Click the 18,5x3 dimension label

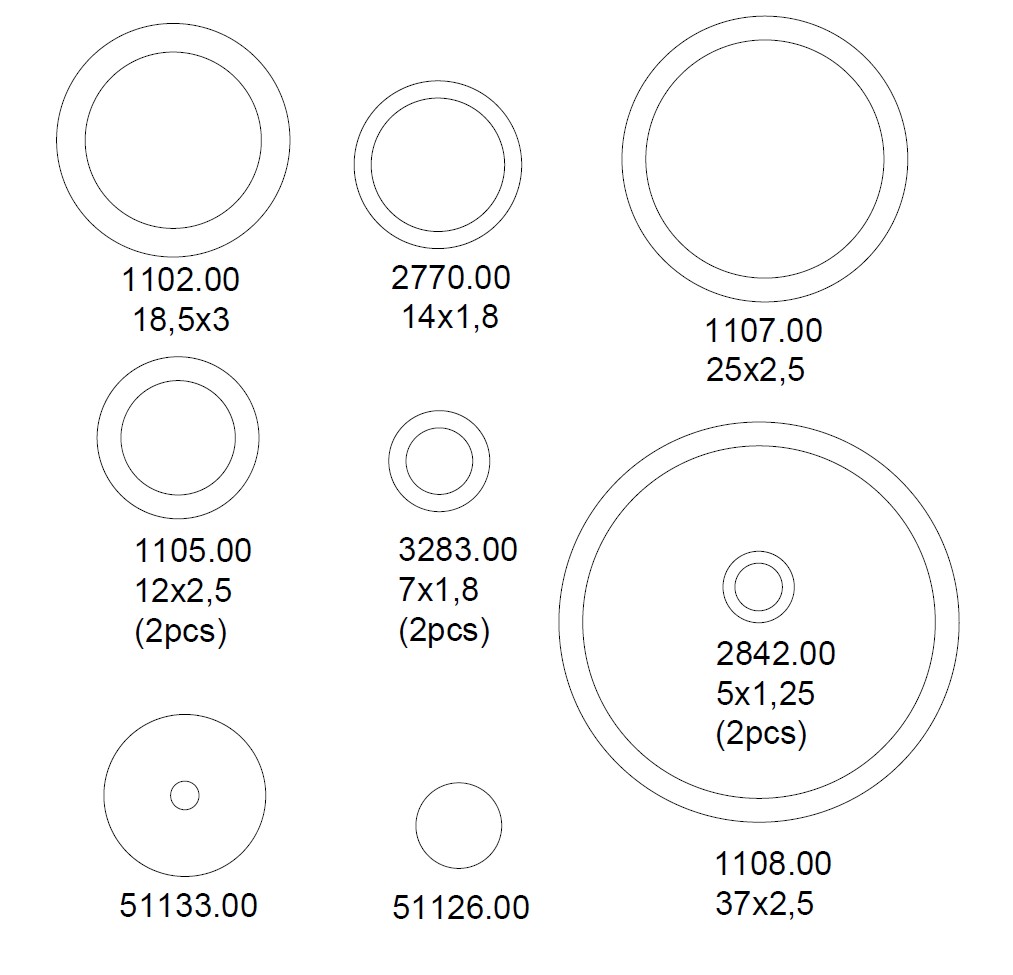(181, 320)
